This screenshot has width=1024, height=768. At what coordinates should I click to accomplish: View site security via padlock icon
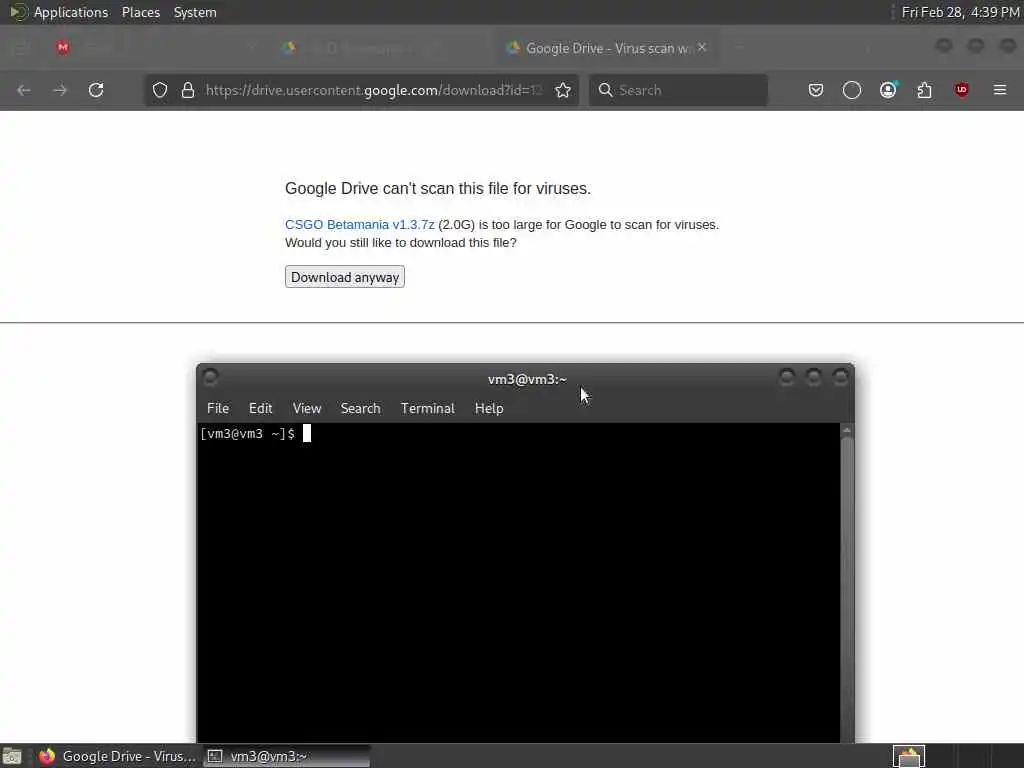pos(188,90)
